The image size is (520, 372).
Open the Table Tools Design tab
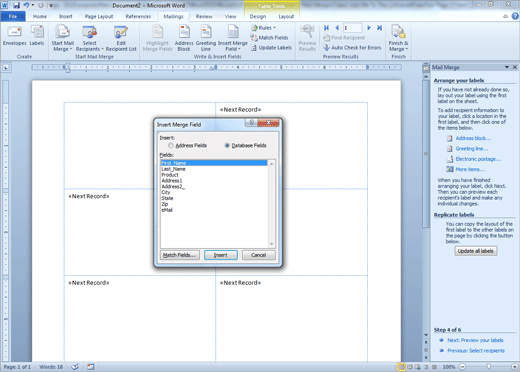[x=258, y=16]
